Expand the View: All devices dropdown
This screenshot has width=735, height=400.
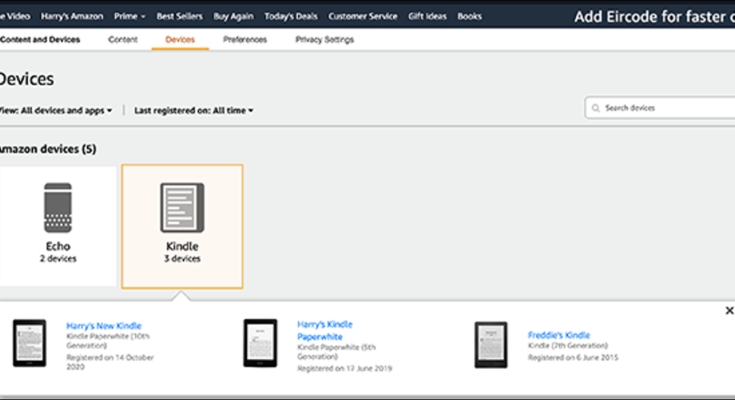(58, 110)
